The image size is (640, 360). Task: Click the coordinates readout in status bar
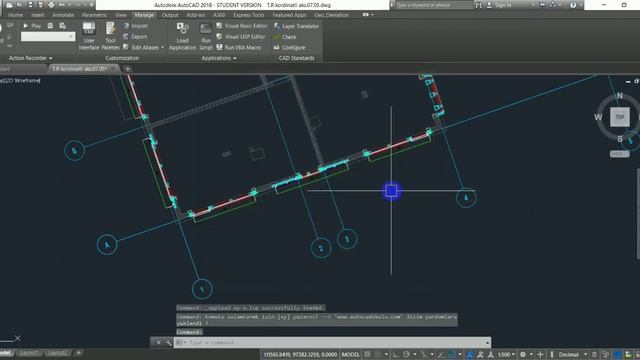tap(300, 354)
